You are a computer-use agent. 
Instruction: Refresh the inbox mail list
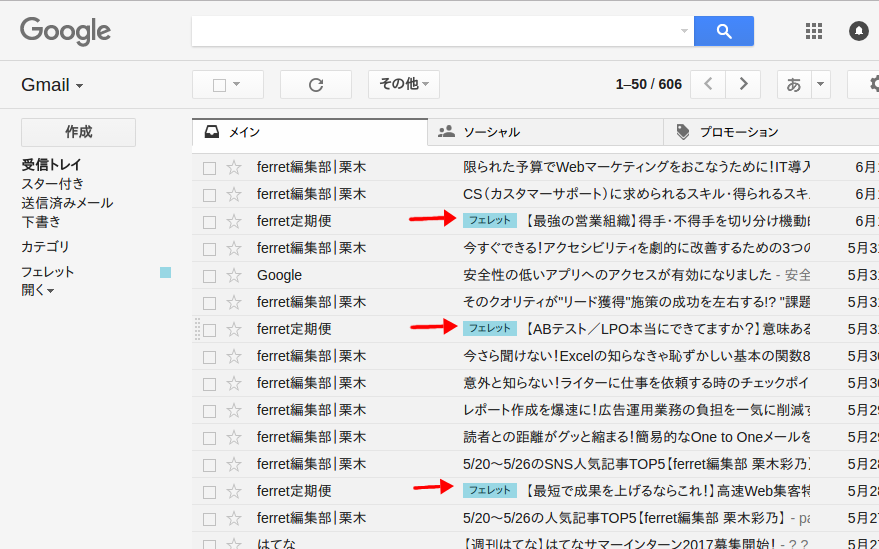point(316,85)
